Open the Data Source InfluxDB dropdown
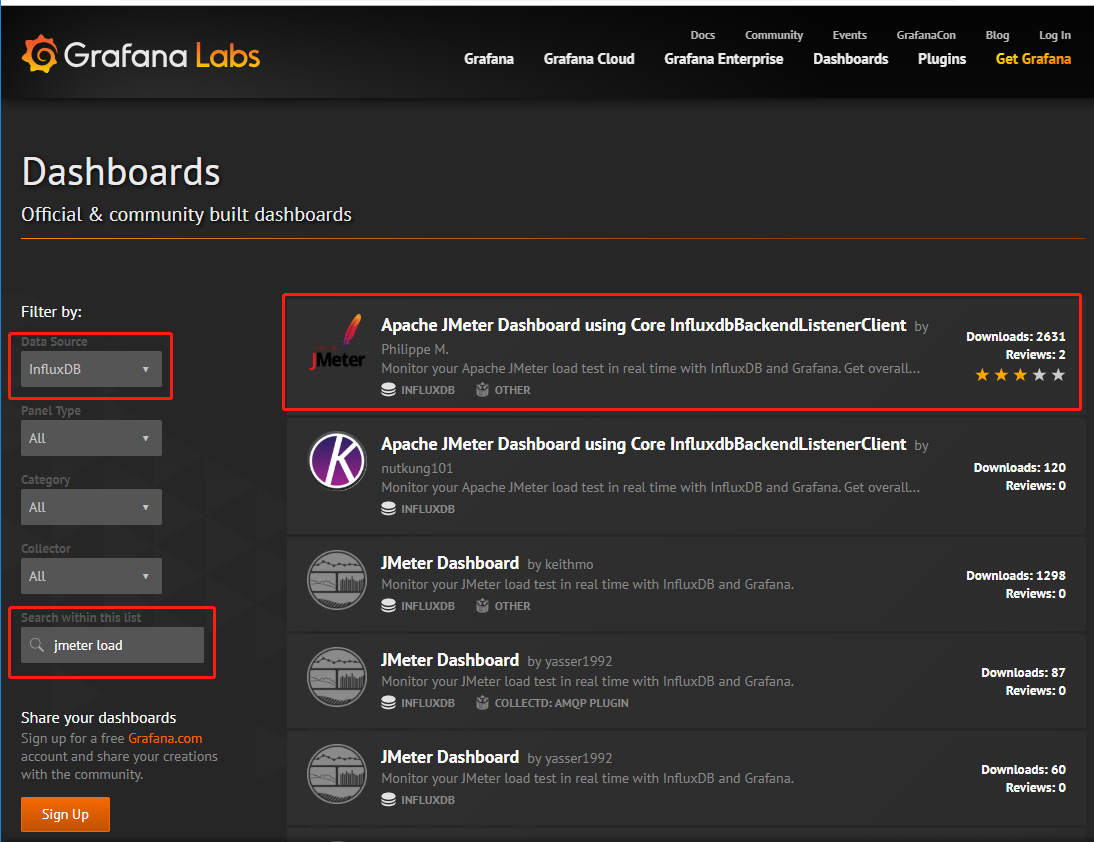The image size is (1094, 842). (91, 369)
